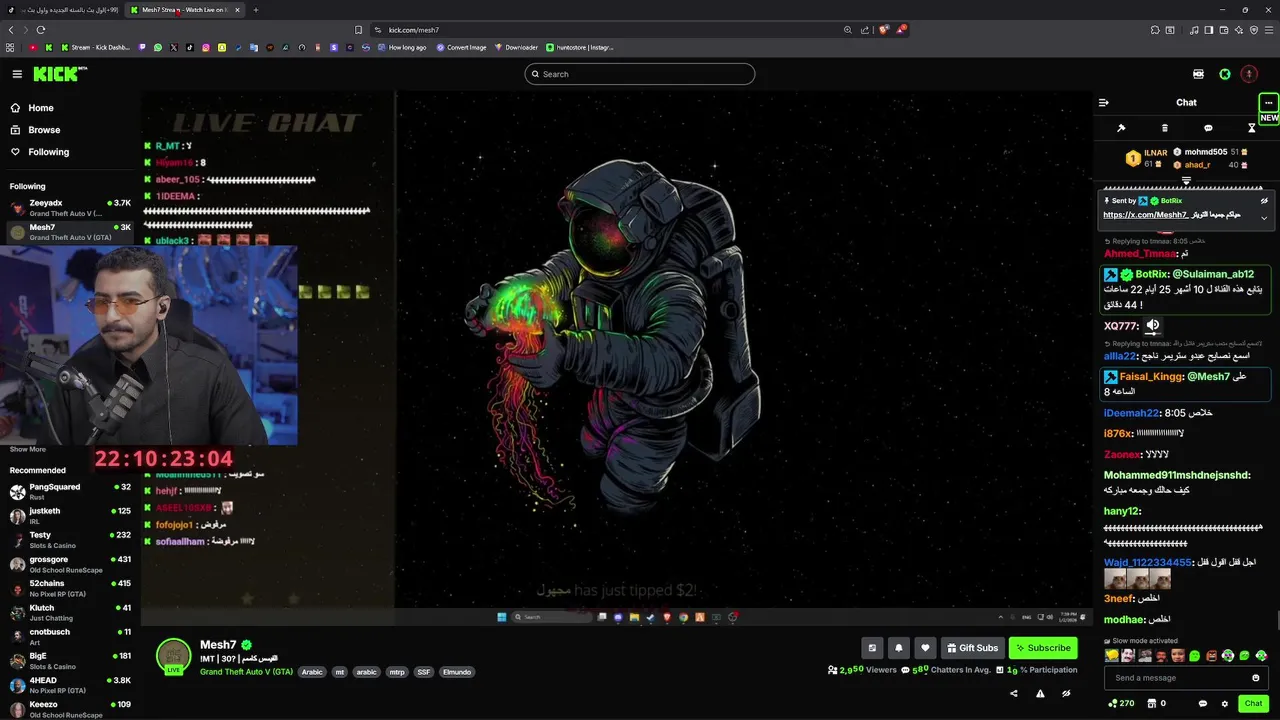Open BigE recommended channel

pyautogui.click(x=70, y=661)
